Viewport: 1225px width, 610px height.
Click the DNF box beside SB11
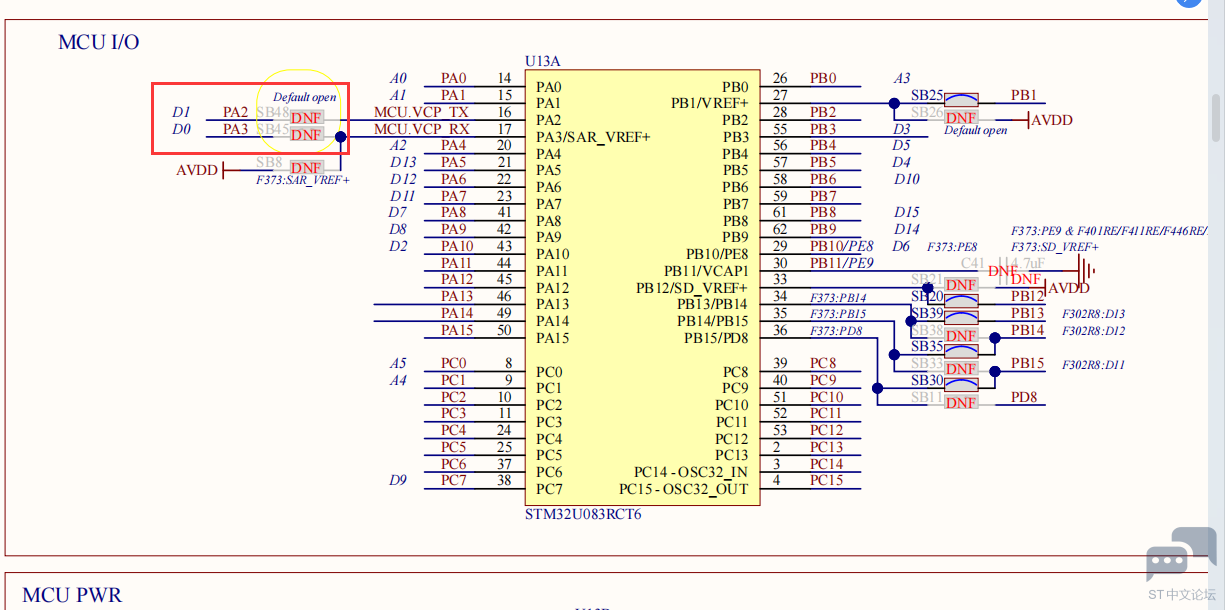(x=961, y=402)
